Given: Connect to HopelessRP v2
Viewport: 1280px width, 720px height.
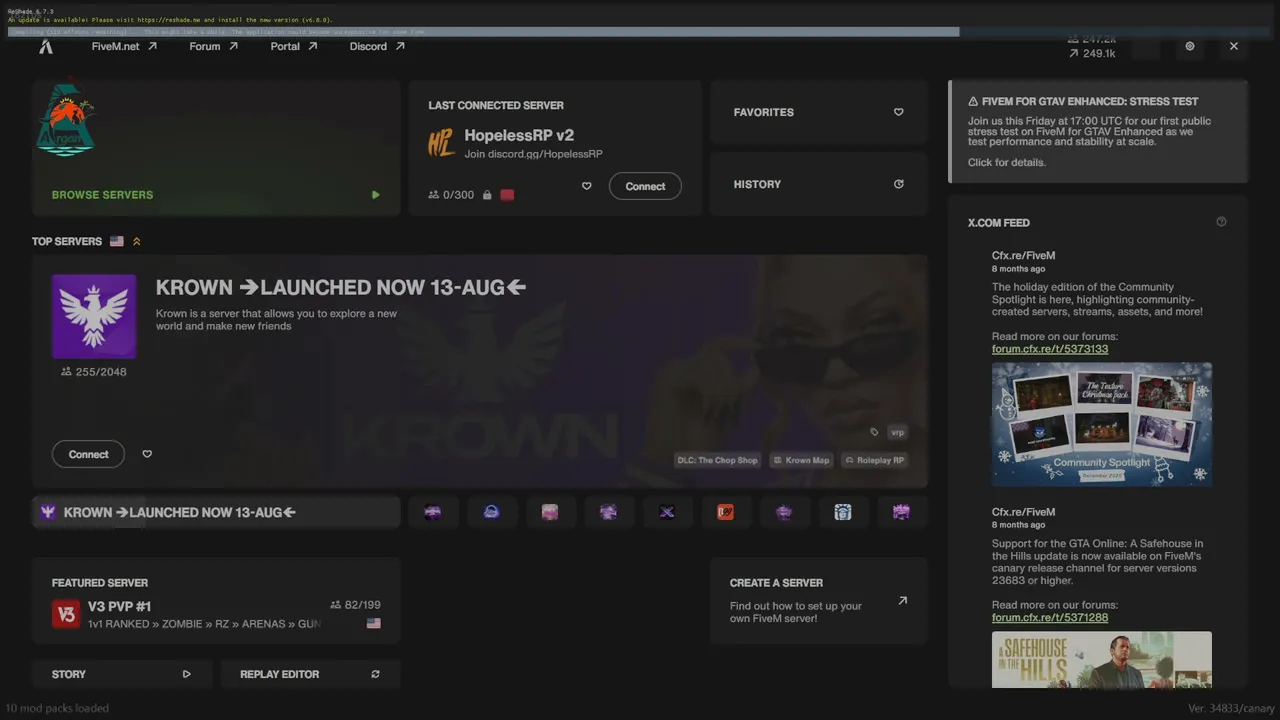Looking at the screenshot, I should click(x=645, y=186).
